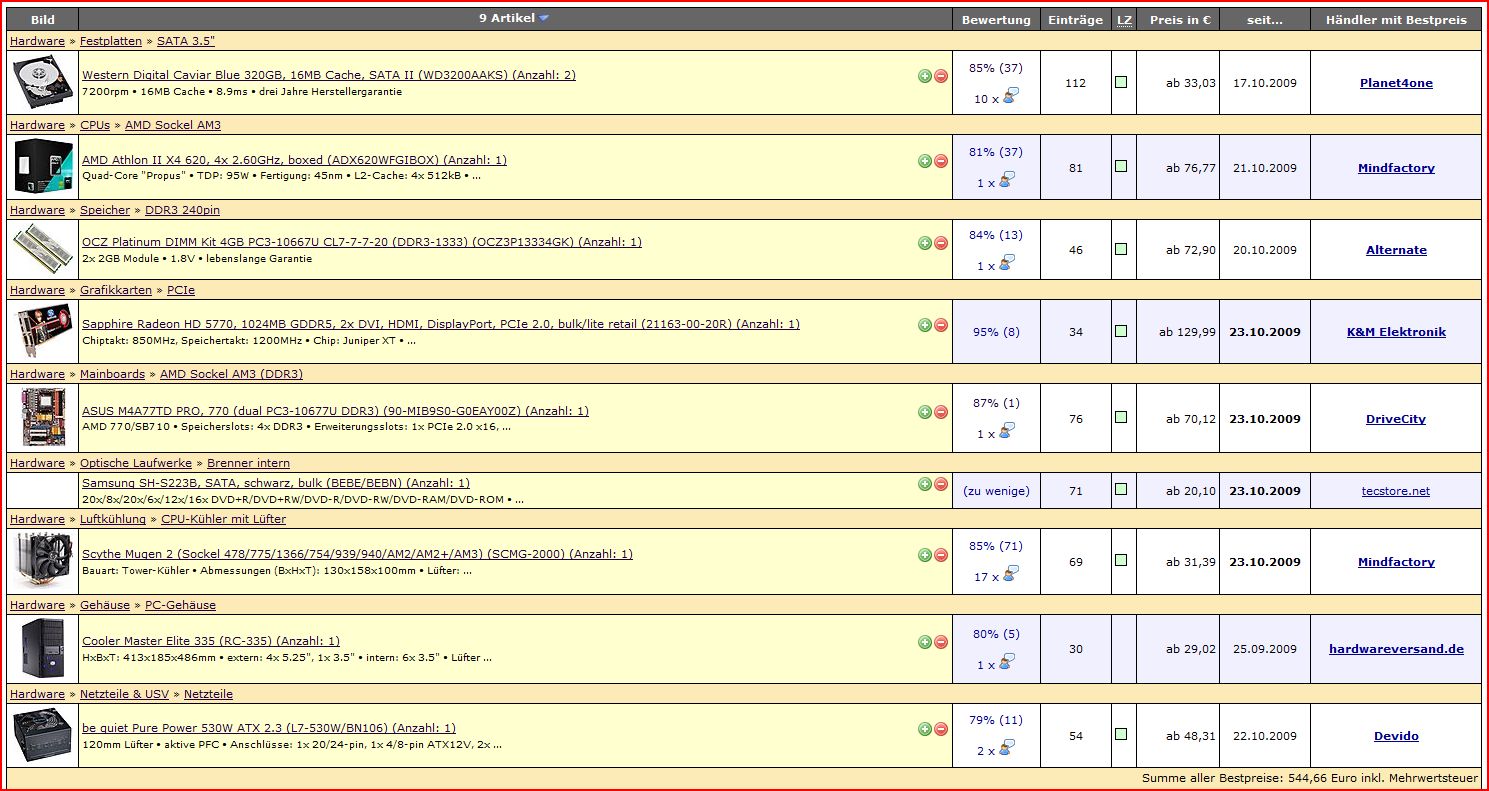Open Grafikkarten category breadcrumb

click(116, 290)
